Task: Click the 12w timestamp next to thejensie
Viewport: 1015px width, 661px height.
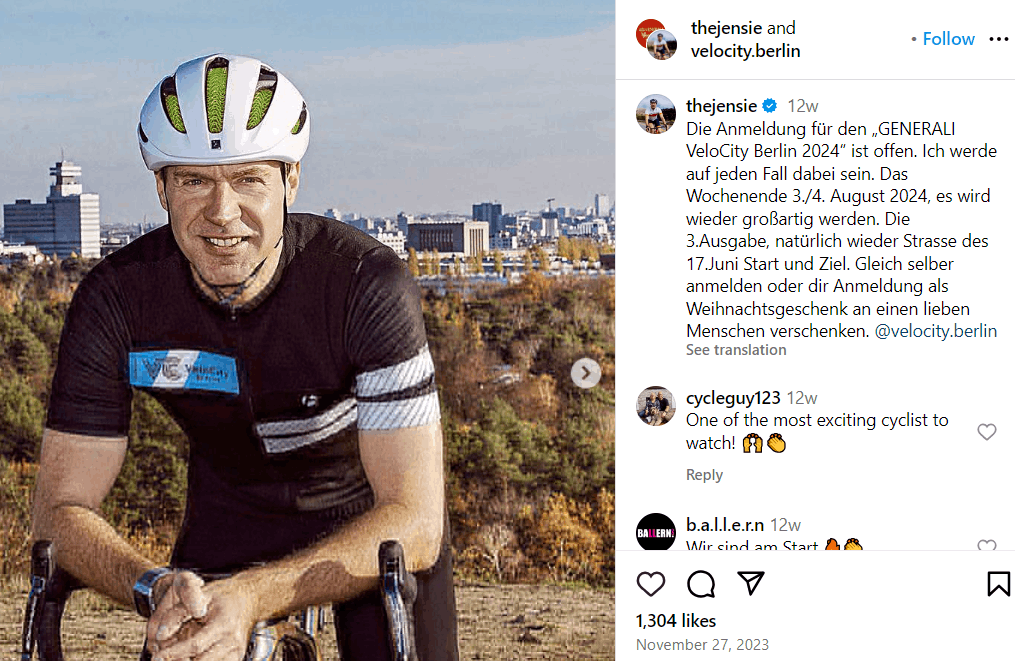Action: pyautogui.click(x=805, y=105)
